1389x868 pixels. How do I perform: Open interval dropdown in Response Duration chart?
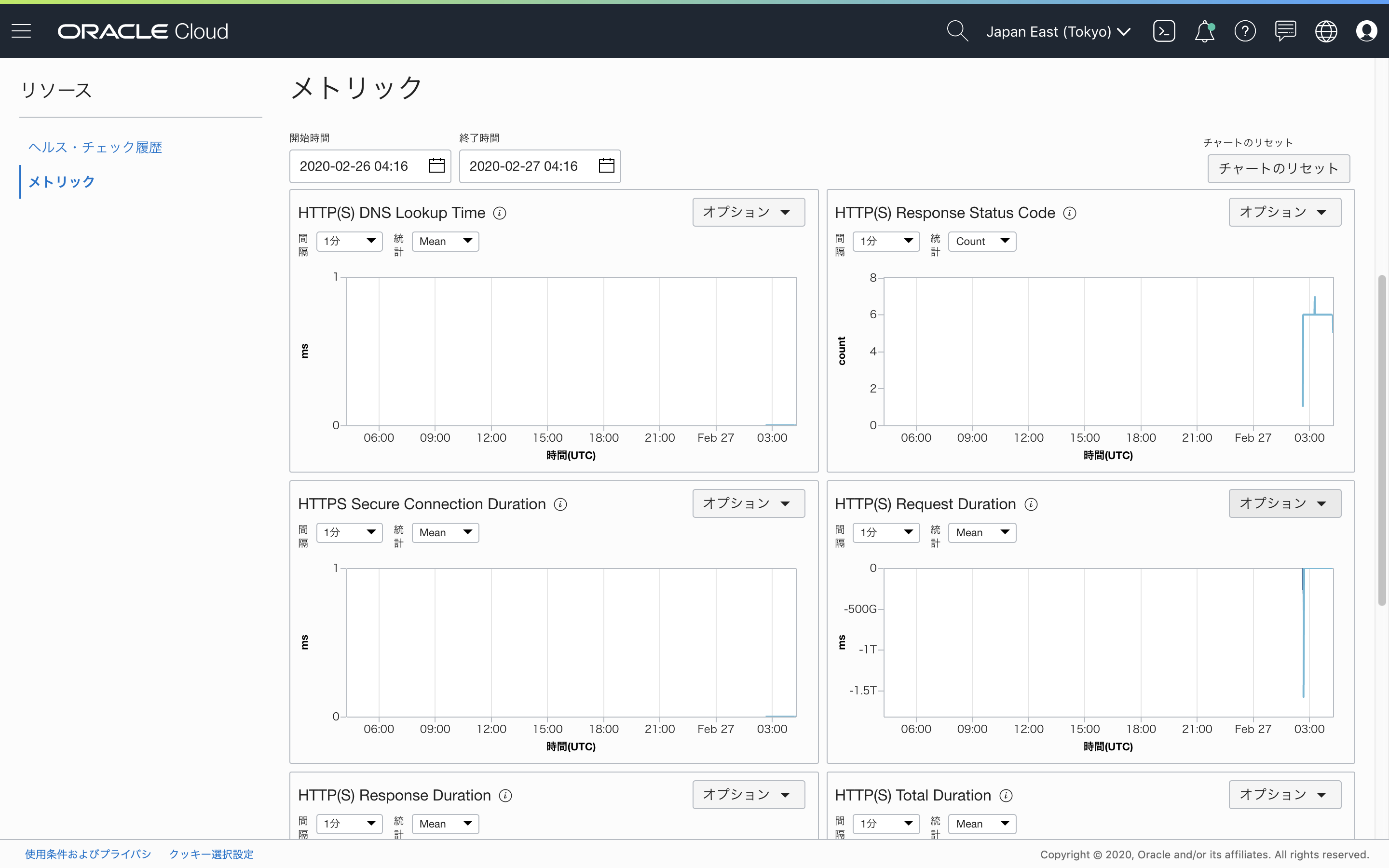point(350,823)
